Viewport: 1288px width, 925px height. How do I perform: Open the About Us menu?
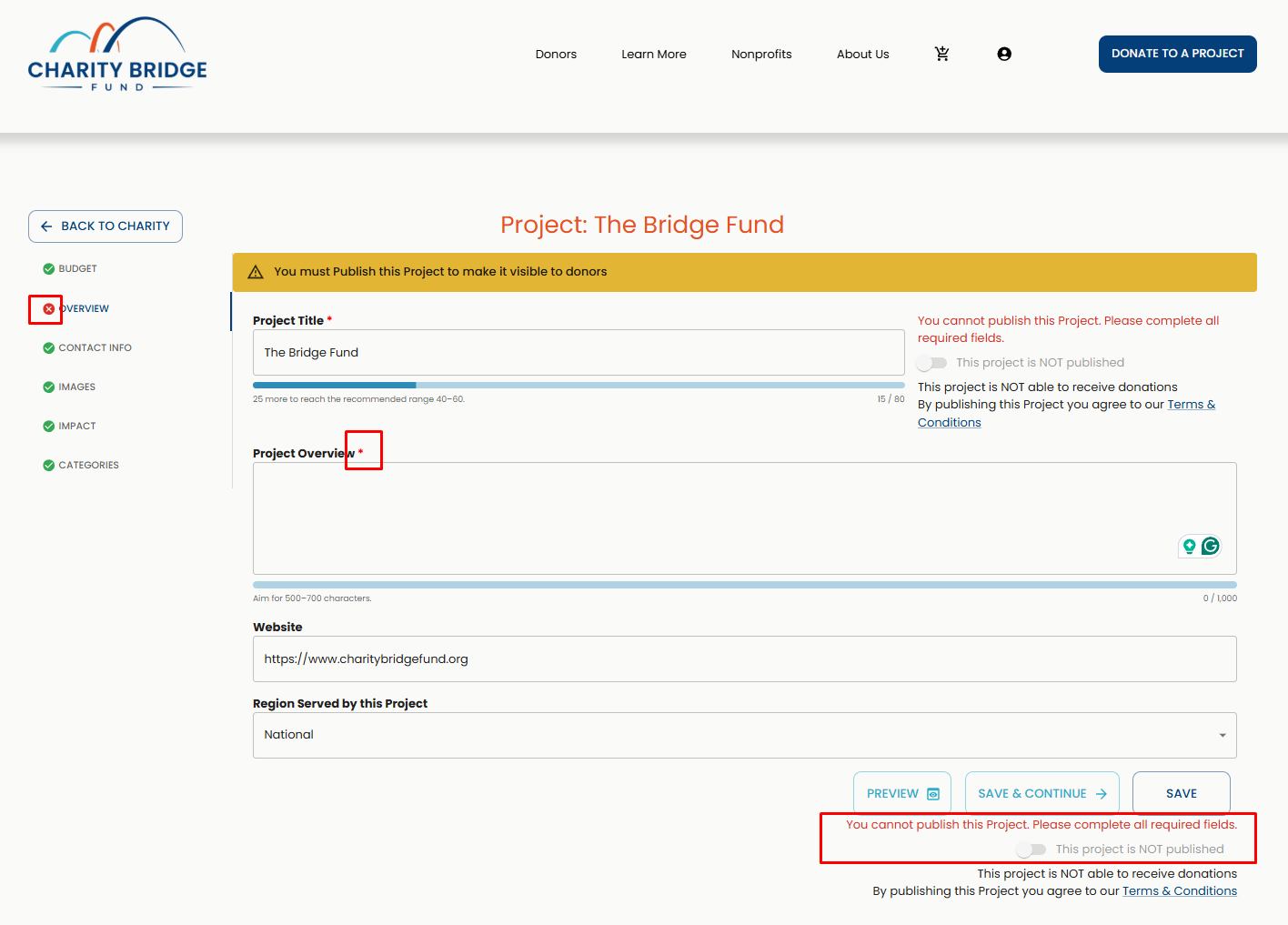point(863,54)
